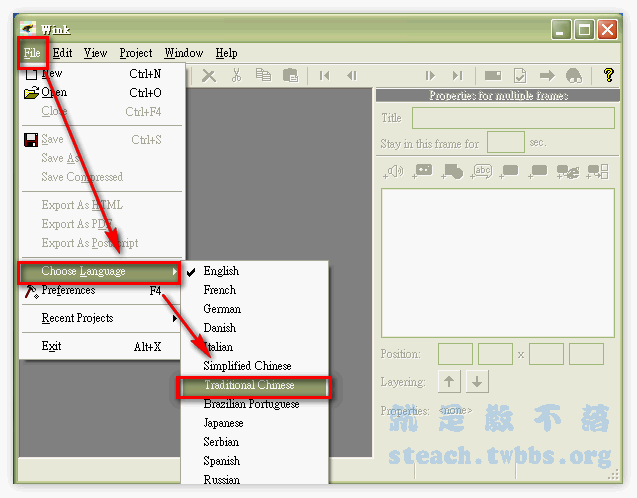Go to next frame icon
Image resolution: width=637 pixels, height=498 pixels.
point(430,76)
